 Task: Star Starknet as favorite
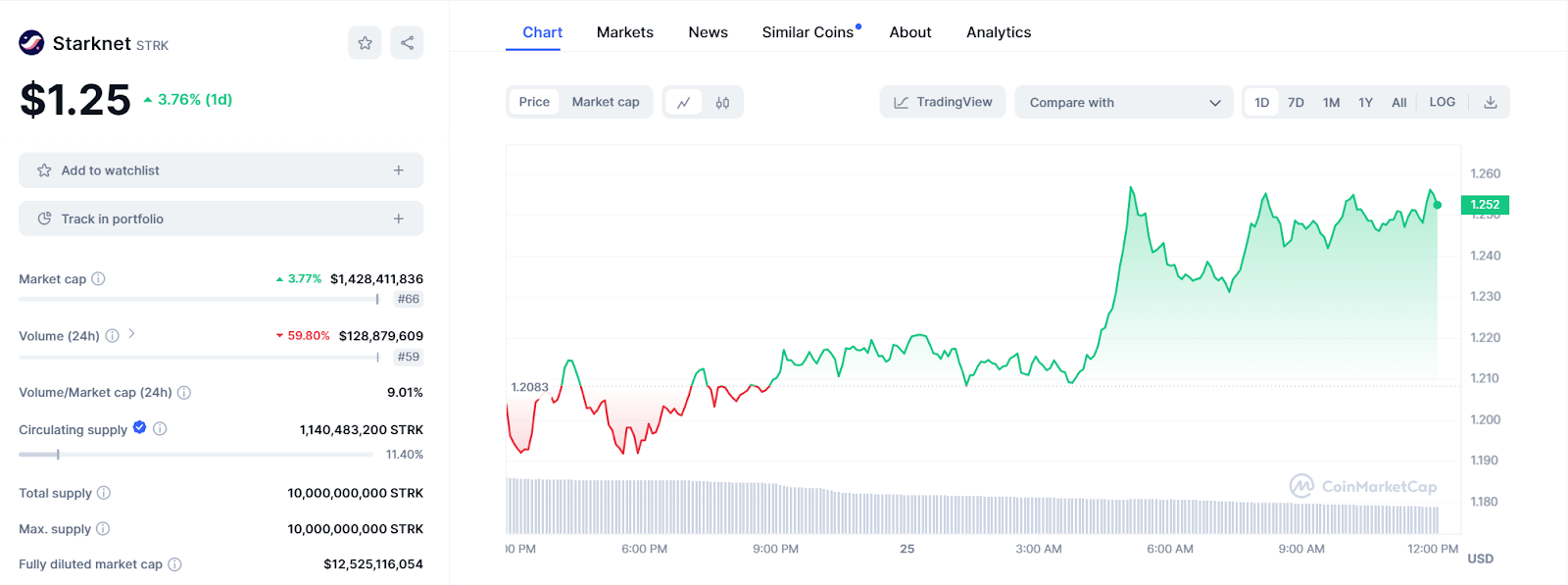(x=365, y=42)
